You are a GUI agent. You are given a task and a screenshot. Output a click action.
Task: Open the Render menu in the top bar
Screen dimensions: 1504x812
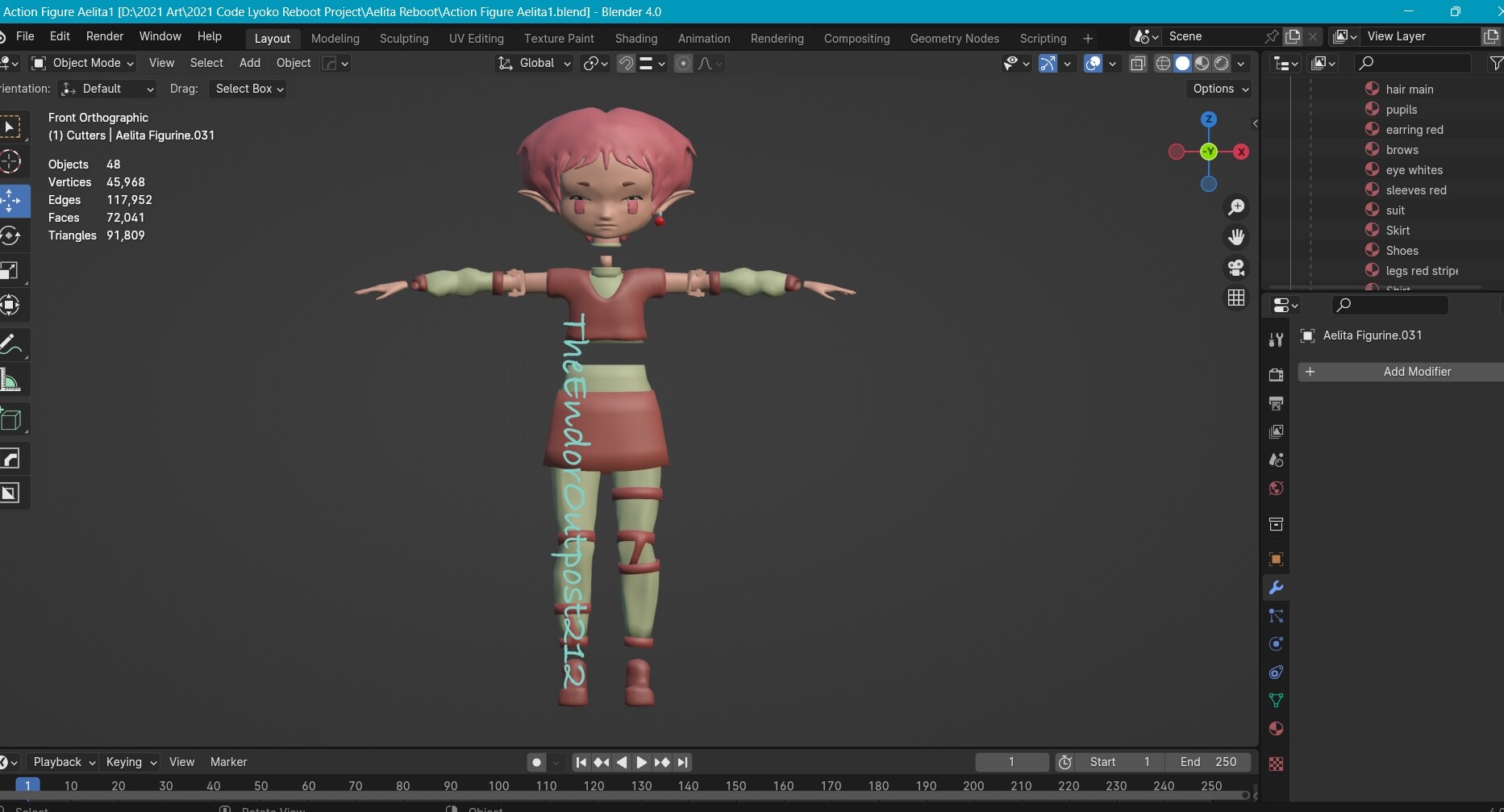(104, 36)
